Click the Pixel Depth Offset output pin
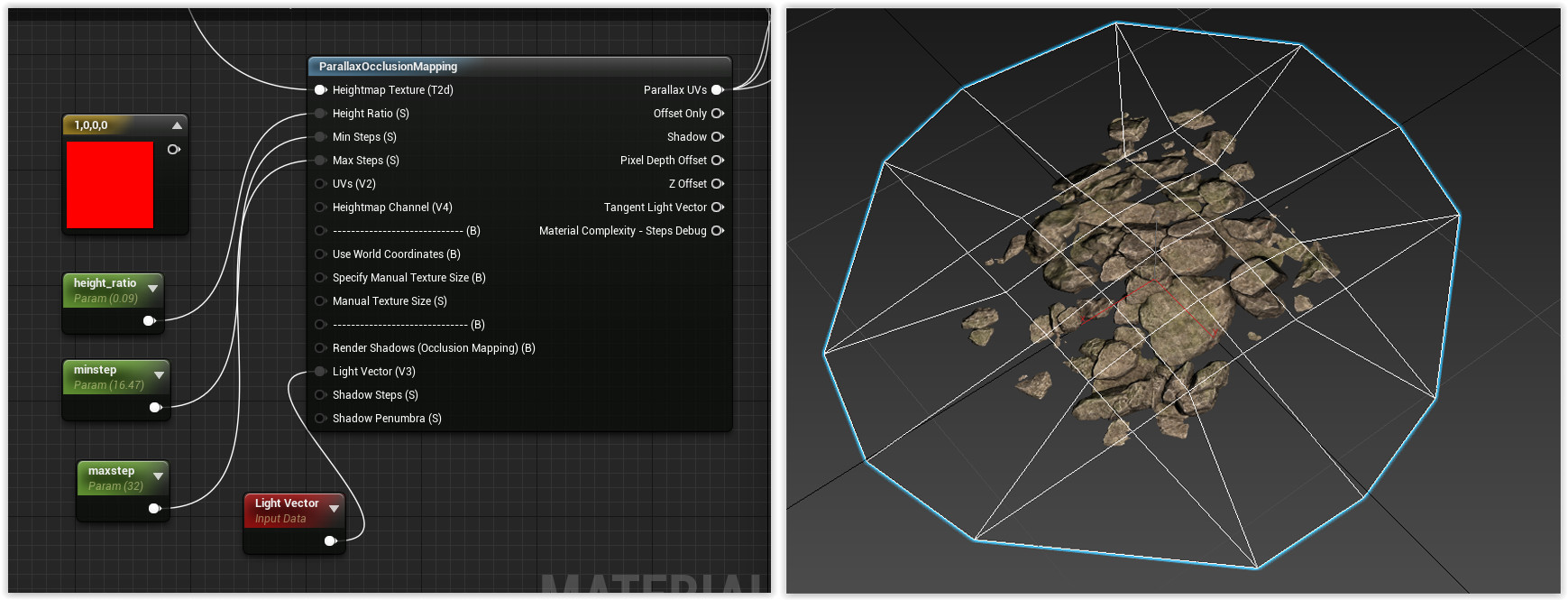This screenshot has height=600, width=1568. [717, 161]
